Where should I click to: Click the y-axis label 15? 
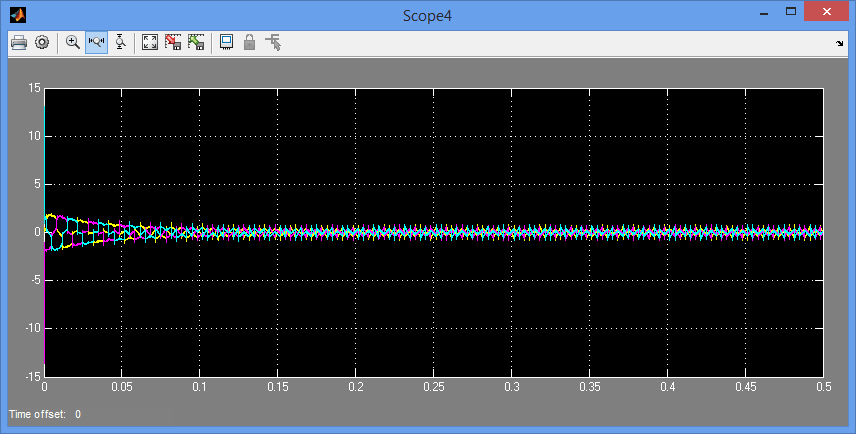[x=34, y=88]
